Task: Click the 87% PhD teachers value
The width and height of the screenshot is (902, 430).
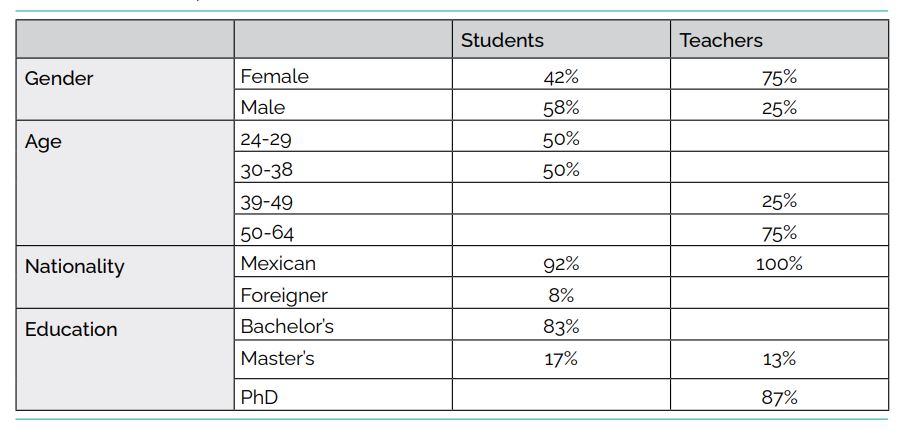Action: 779,398
